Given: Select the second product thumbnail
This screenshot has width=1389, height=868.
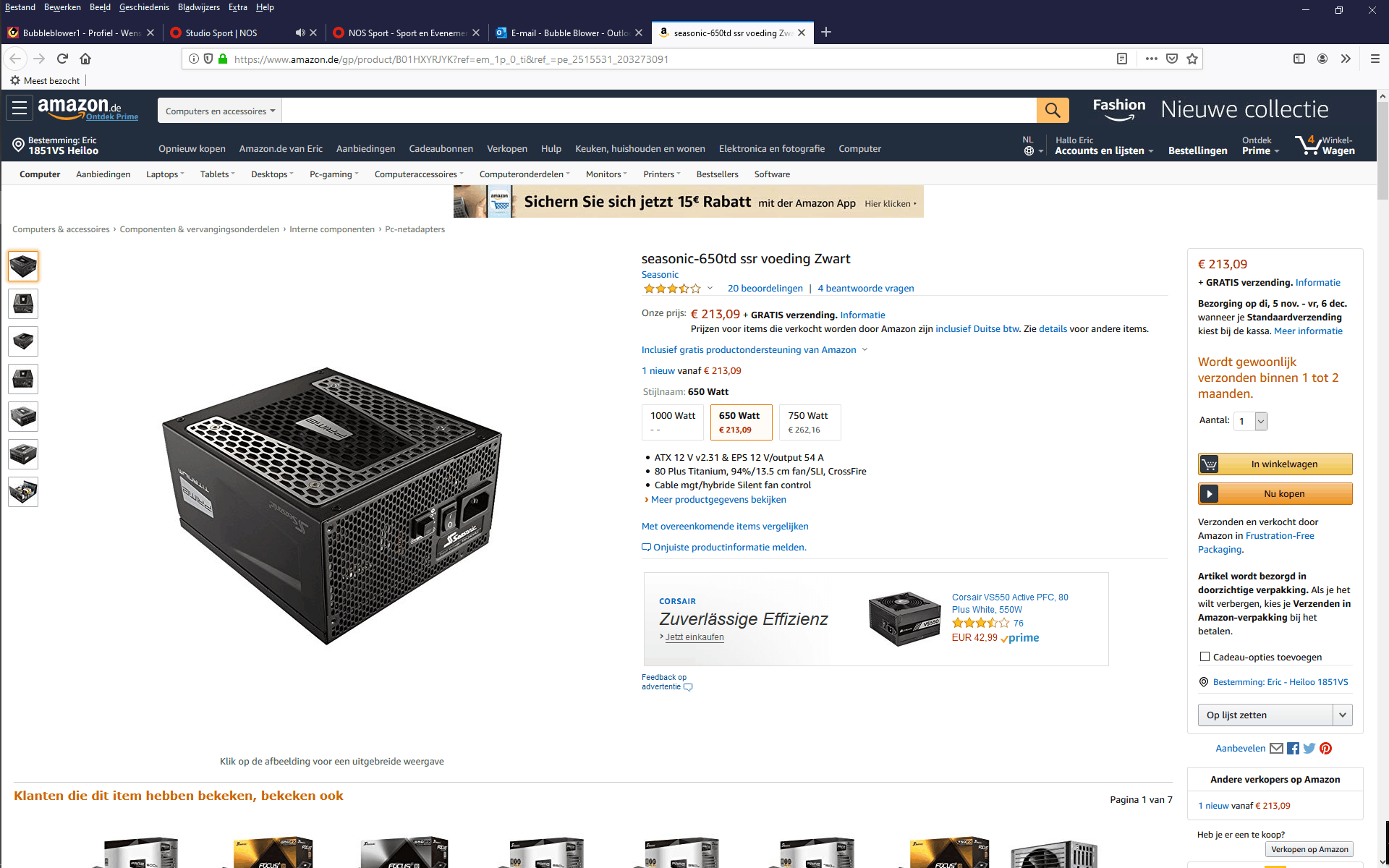Looking at the screenshot, I should (x=23, y=304).
